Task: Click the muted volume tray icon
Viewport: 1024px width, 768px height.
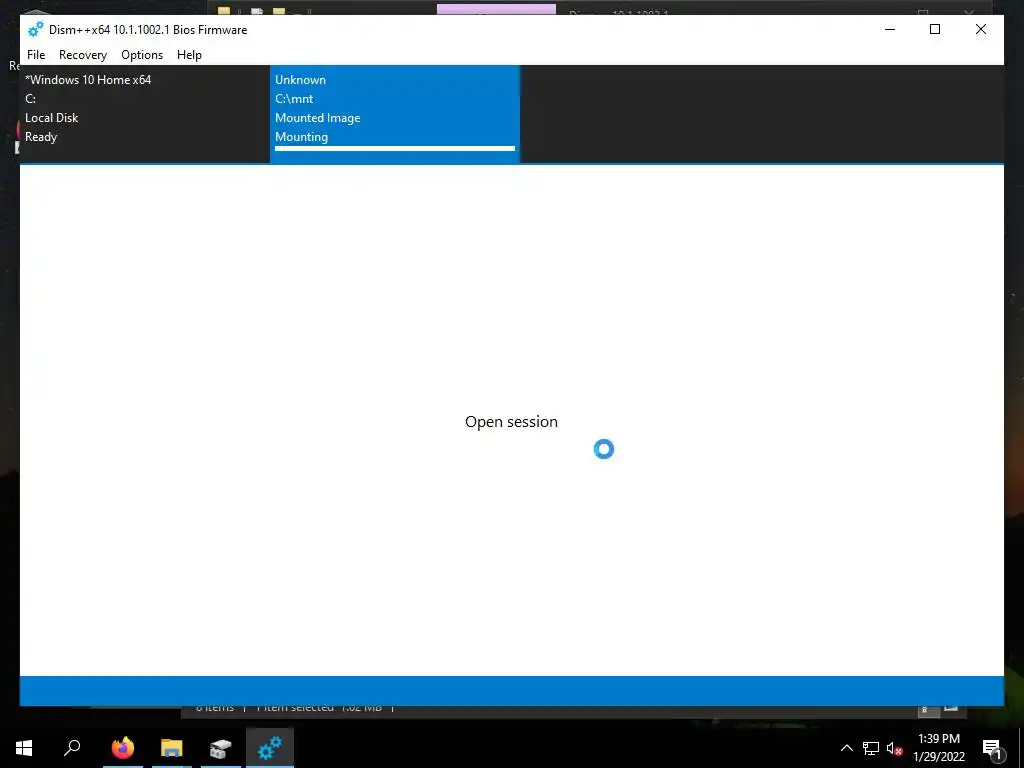Action: 895,748
